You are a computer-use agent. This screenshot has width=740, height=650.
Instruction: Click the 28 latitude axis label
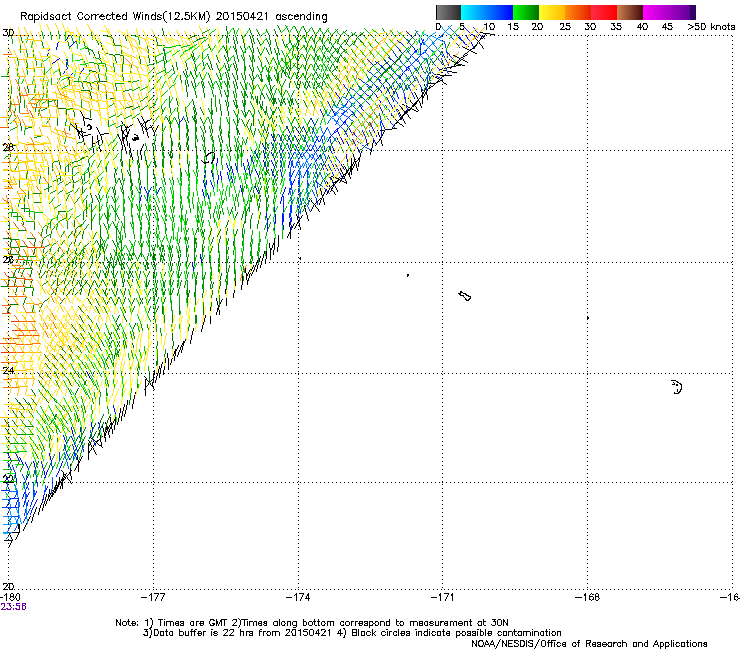click(x=8, y=147)
